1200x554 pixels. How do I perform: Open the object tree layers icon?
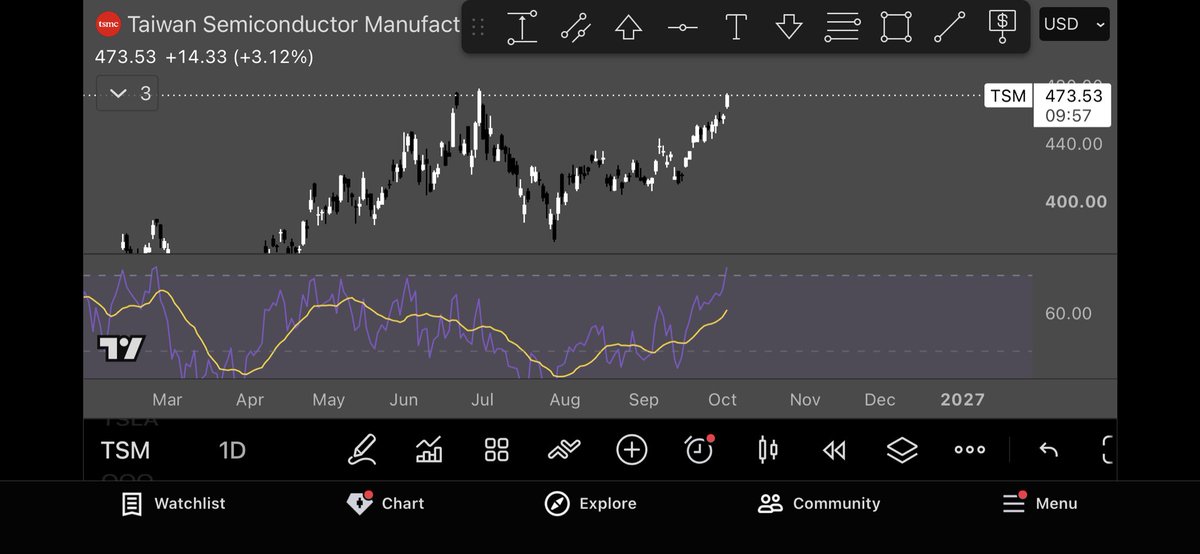(x=902, y=451)
